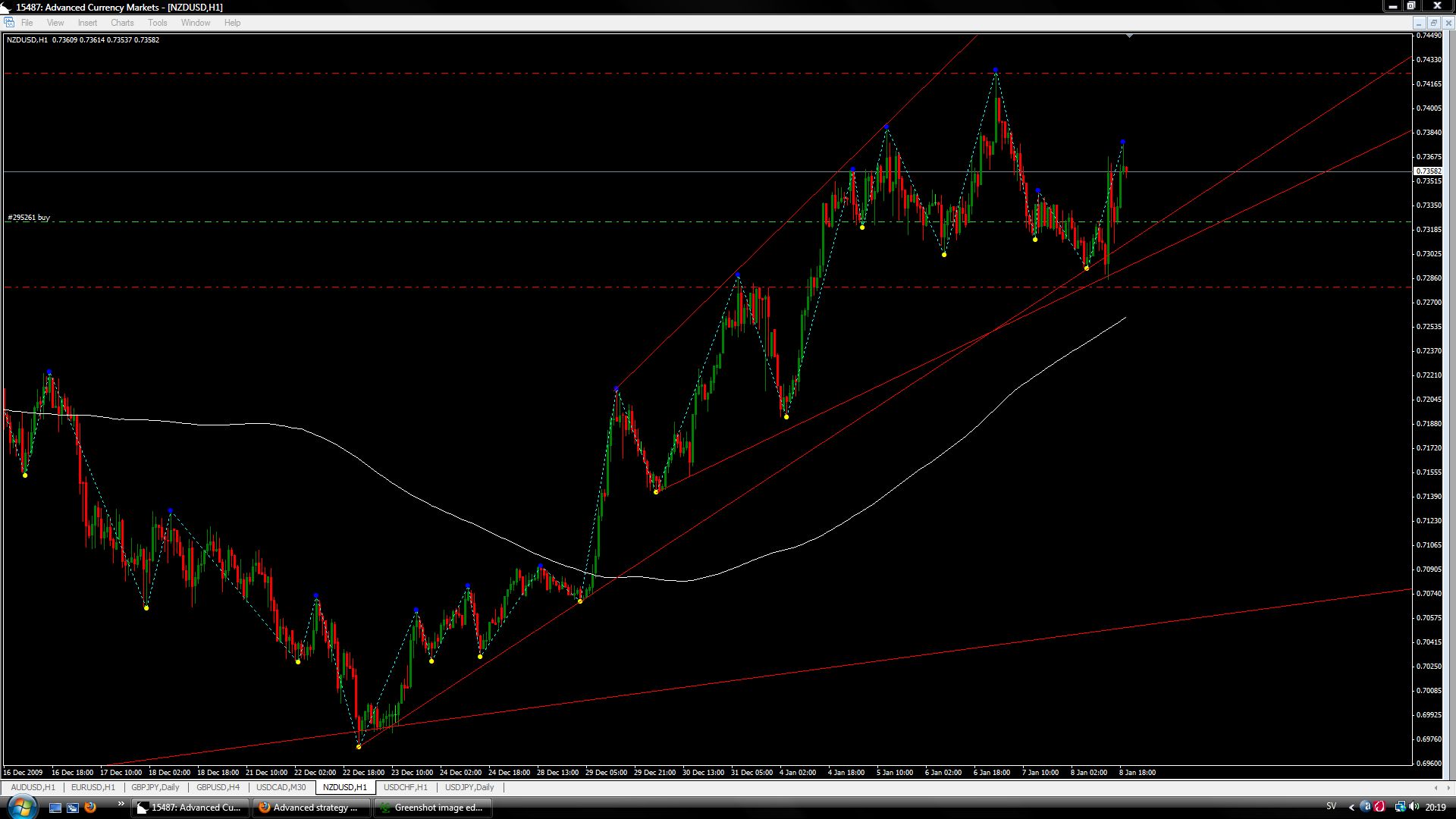This screenshot has width=1456, height=819.
Task: Open the Charts menu
Action: click(x=122, y=23)
